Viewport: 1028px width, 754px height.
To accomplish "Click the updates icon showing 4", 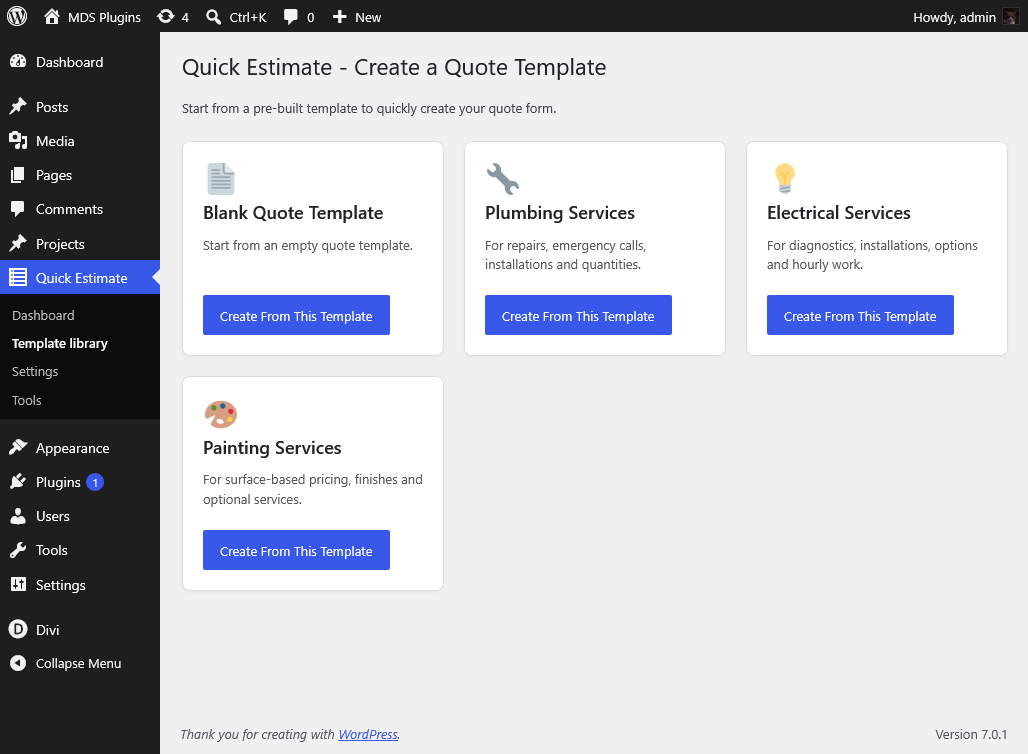I will pos(165,16).
